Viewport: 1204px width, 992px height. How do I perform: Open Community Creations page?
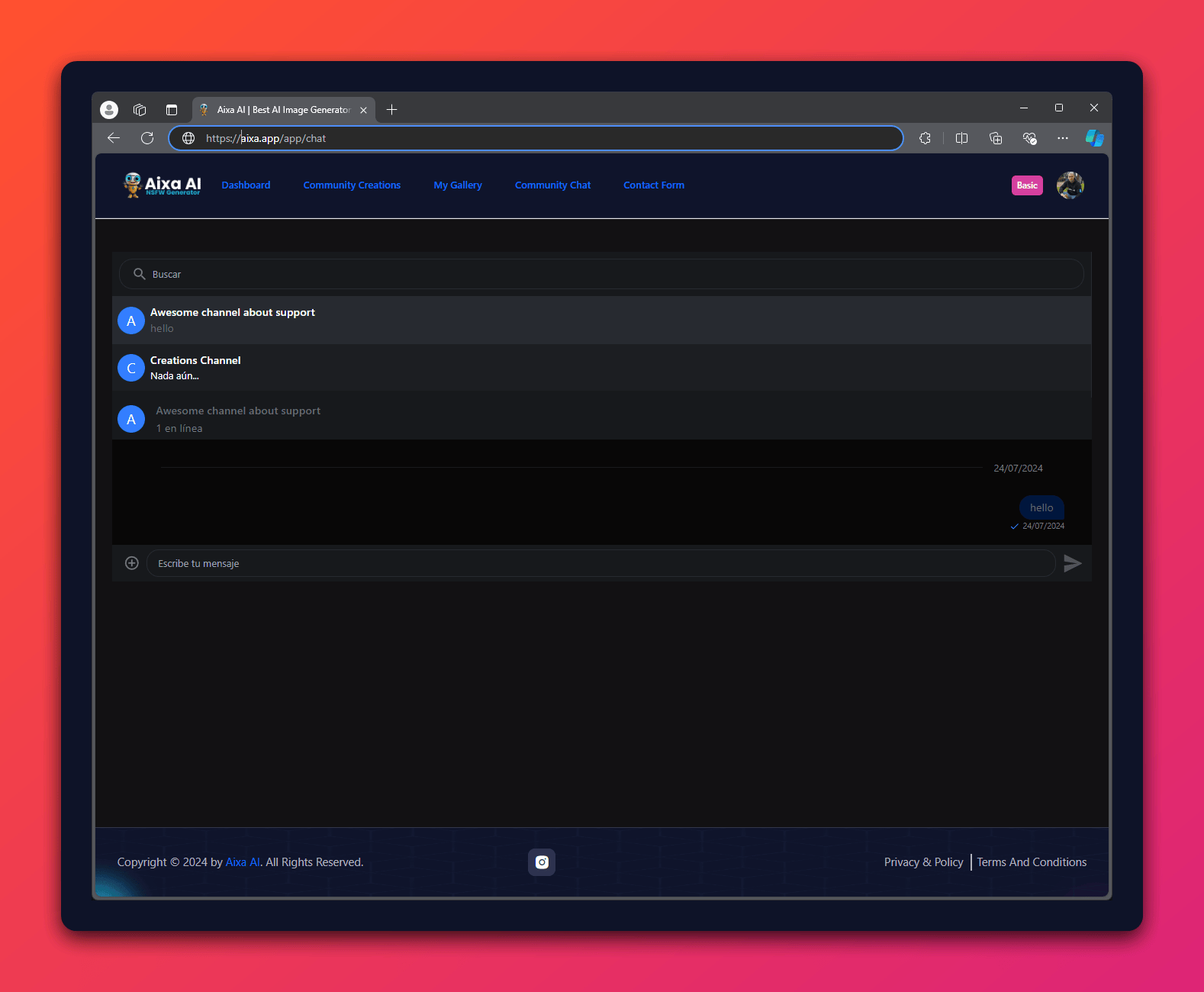(x=352, y=185)
